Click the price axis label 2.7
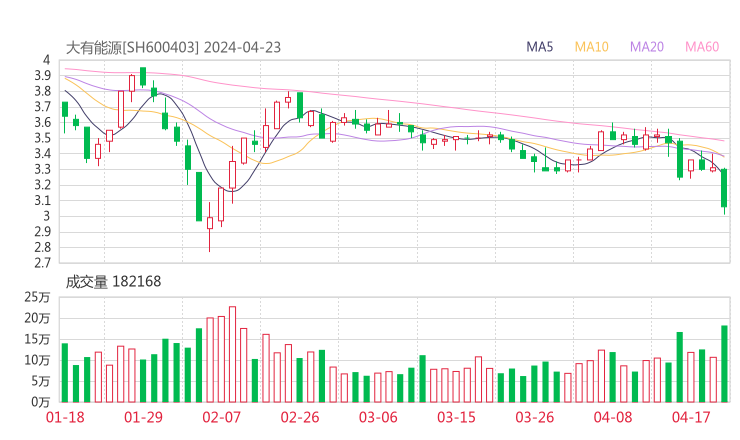Image resolution: width=740 pixels, height=440 pixels. click(x=42, y=263)
